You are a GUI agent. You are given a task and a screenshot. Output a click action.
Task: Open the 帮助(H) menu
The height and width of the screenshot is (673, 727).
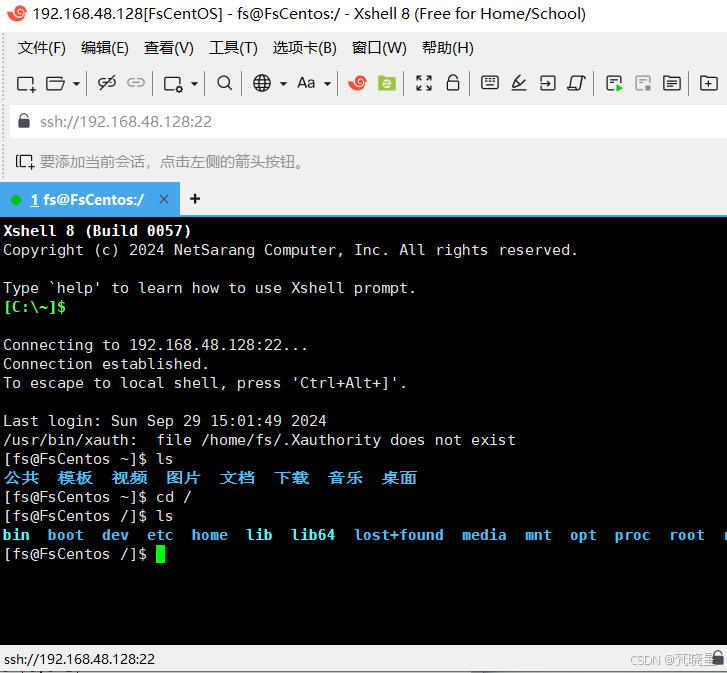click(x=448, y=48)
